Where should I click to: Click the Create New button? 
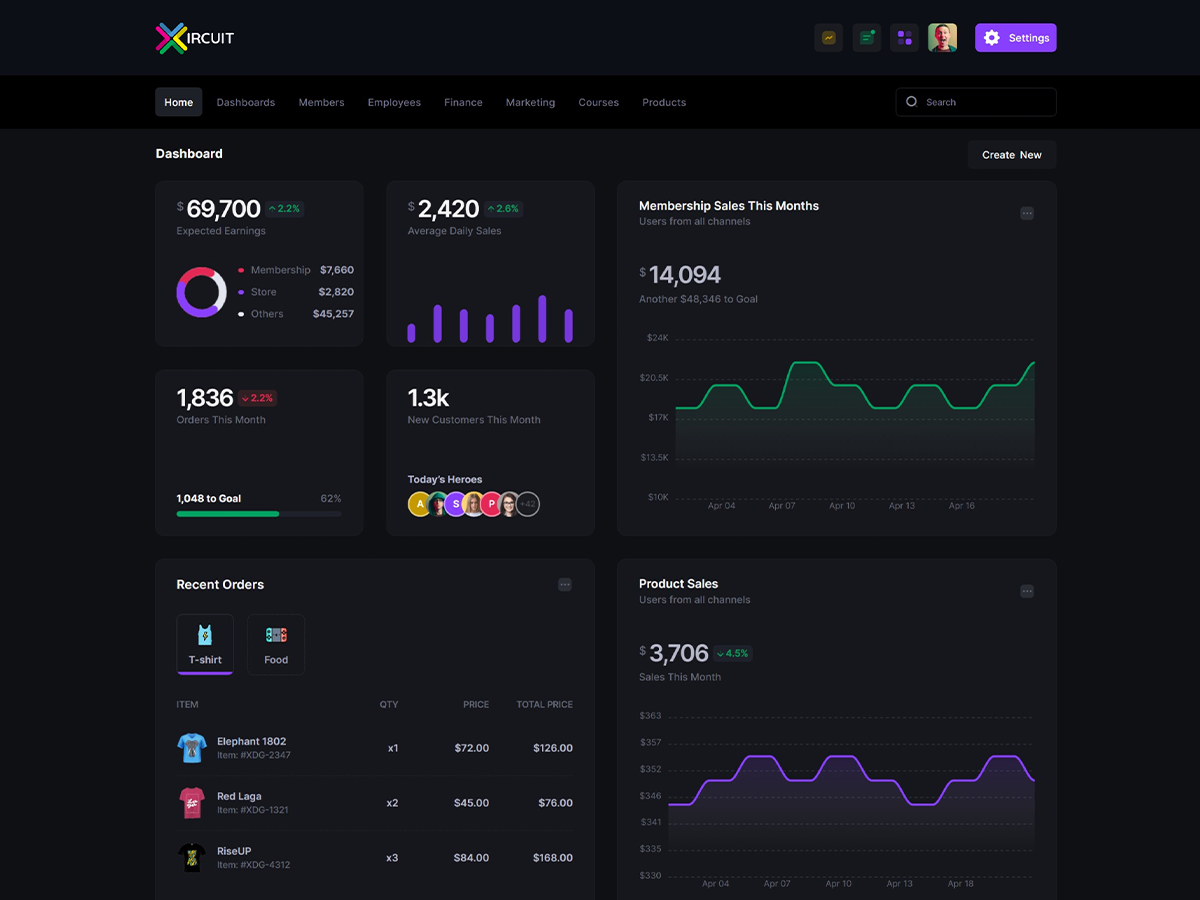pos(1011,154)
